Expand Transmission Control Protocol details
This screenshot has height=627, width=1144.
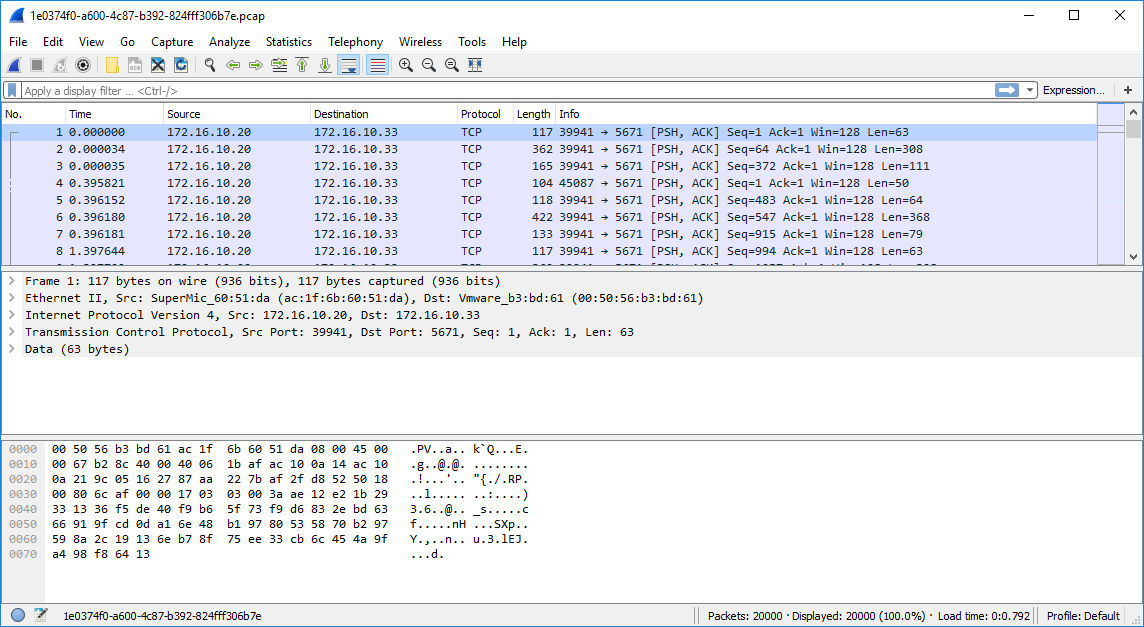[x=12, y=332]
